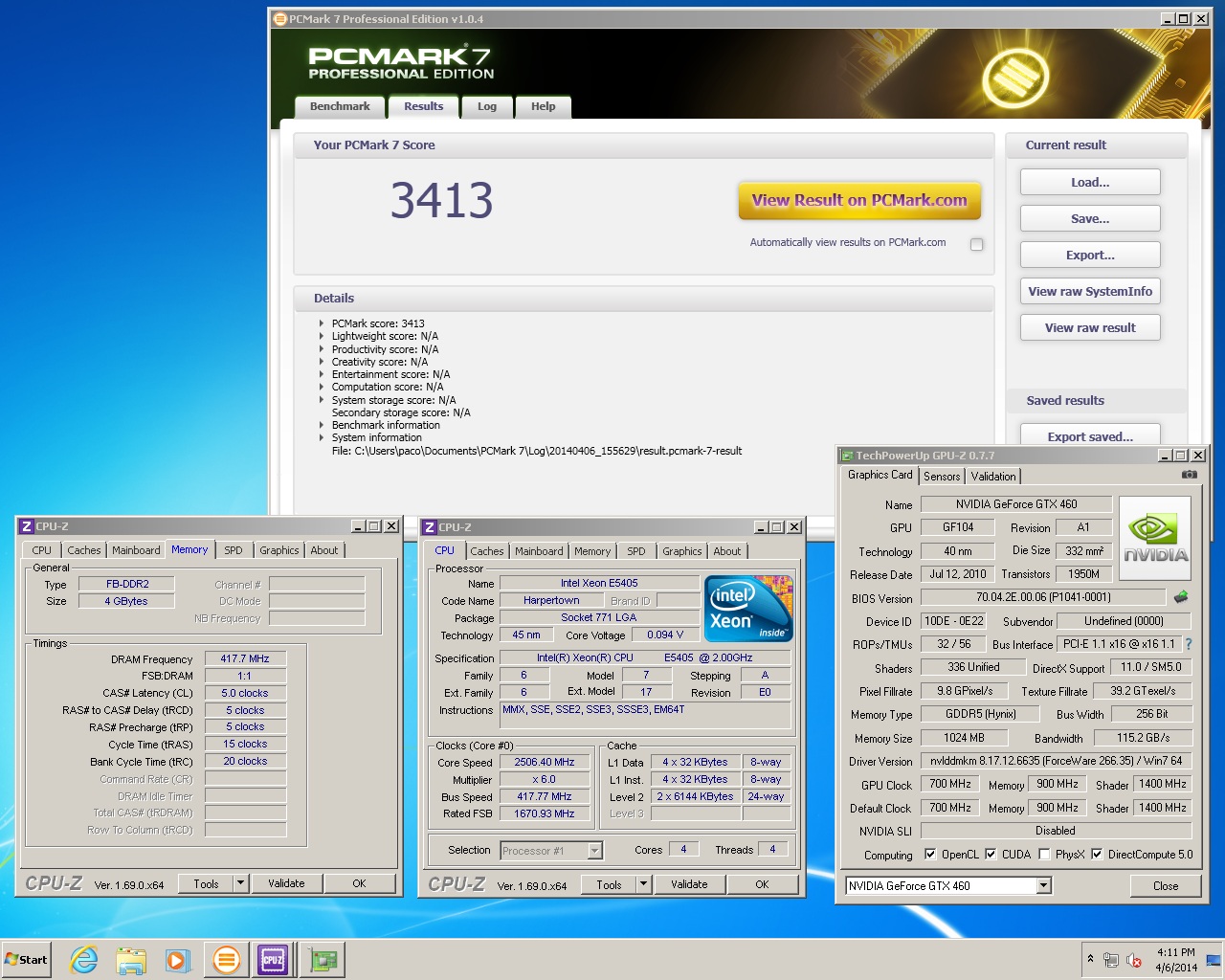Click the network tray icon
This screenshot has height=980, width=1225.
pos(1110,960)
